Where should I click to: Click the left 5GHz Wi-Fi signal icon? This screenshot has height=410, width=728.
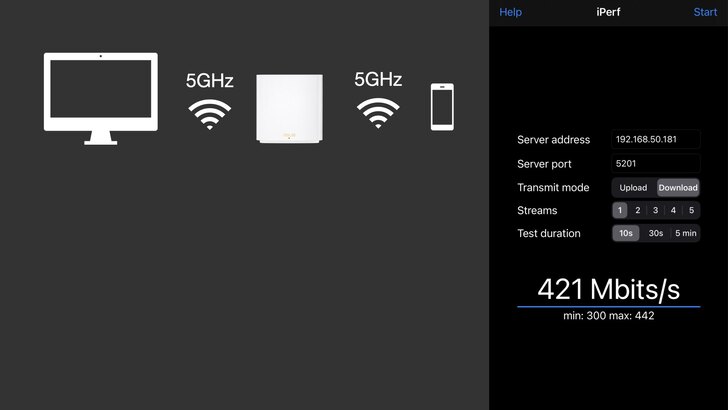click(209, 114)
